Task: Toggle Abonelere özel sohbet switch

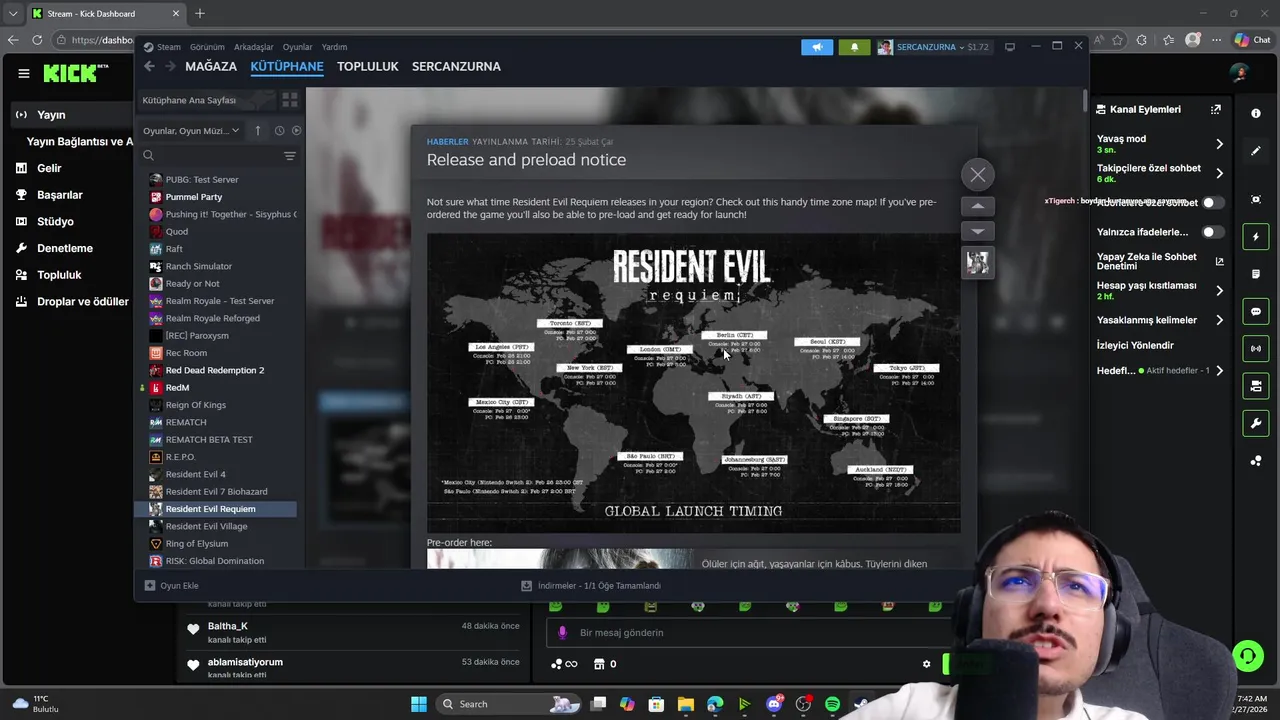Action: coord(1213,202)
